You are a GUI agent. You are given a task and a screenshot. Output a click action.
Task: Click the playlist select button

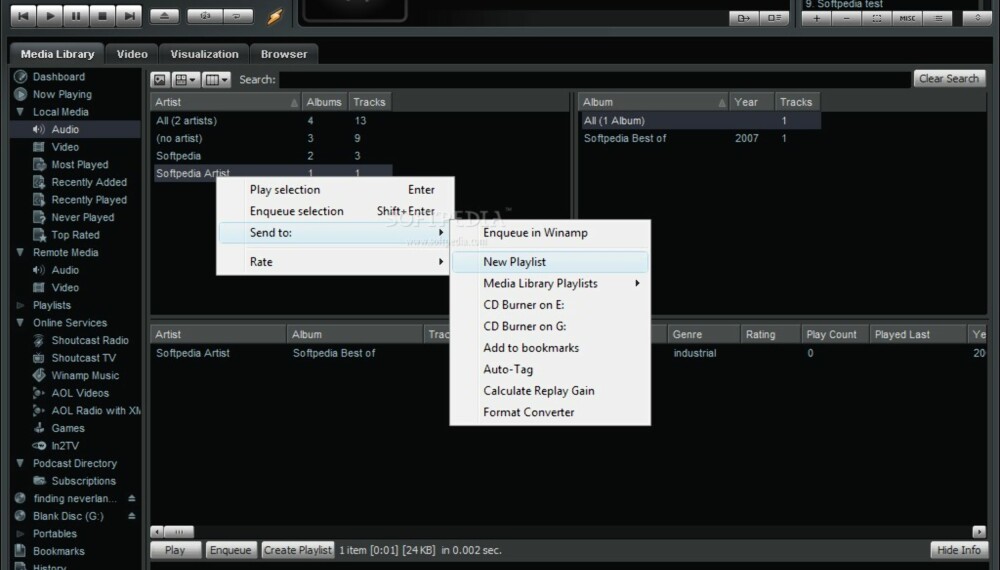(877, 18)
